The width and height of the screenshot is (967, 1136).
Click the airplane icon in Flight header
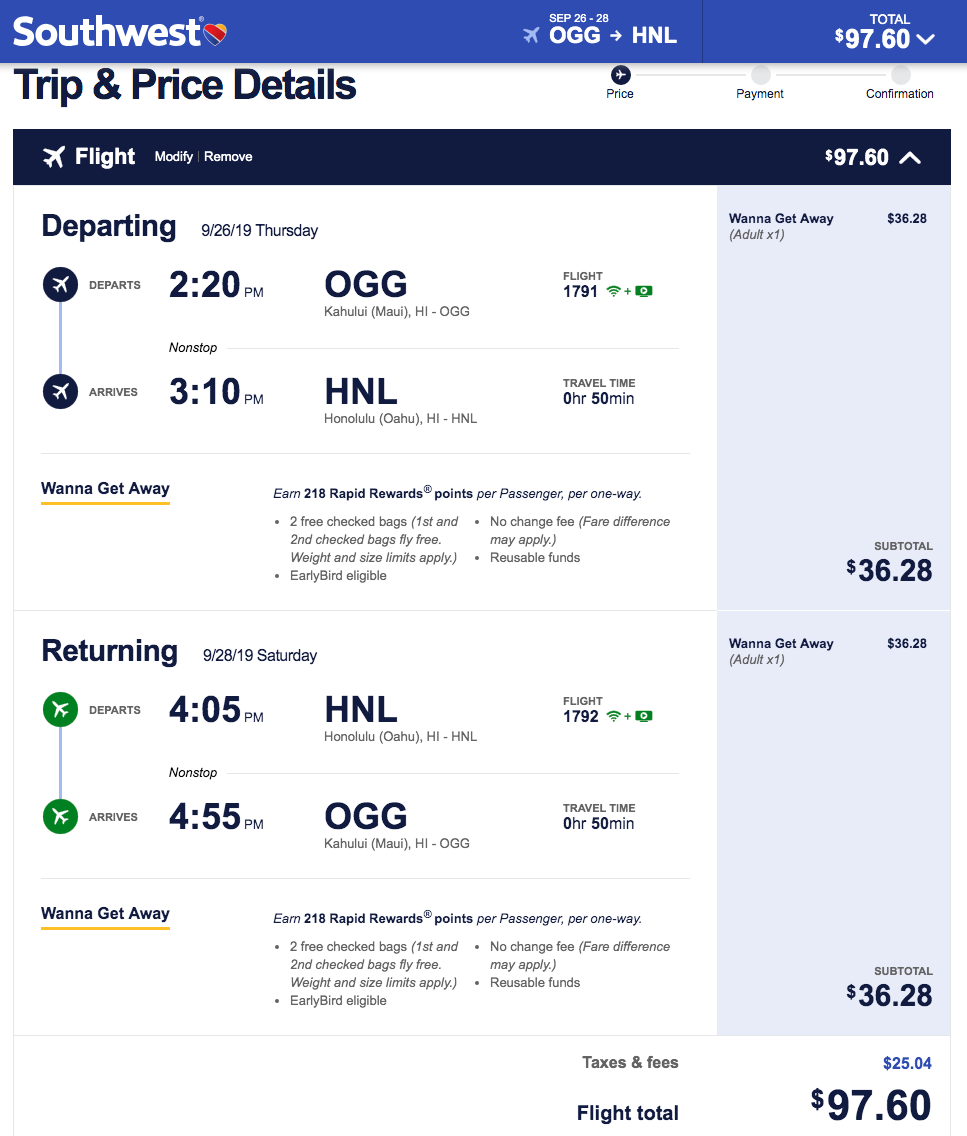[53, 157]
